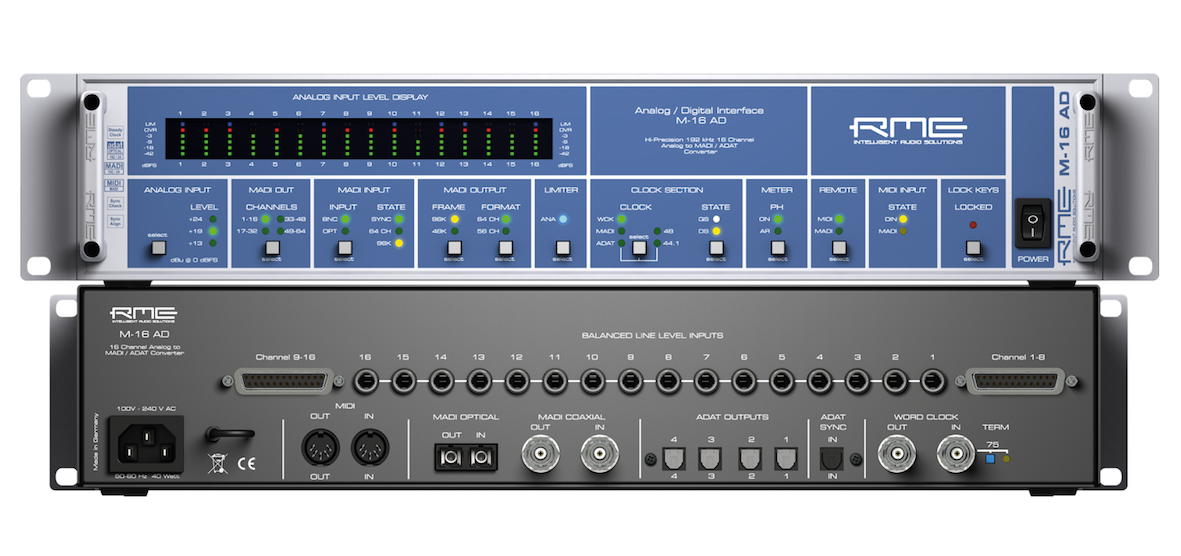Click the 1-16 channels LED
Viewport: 1181px width, 556px height.
[265, 219]
